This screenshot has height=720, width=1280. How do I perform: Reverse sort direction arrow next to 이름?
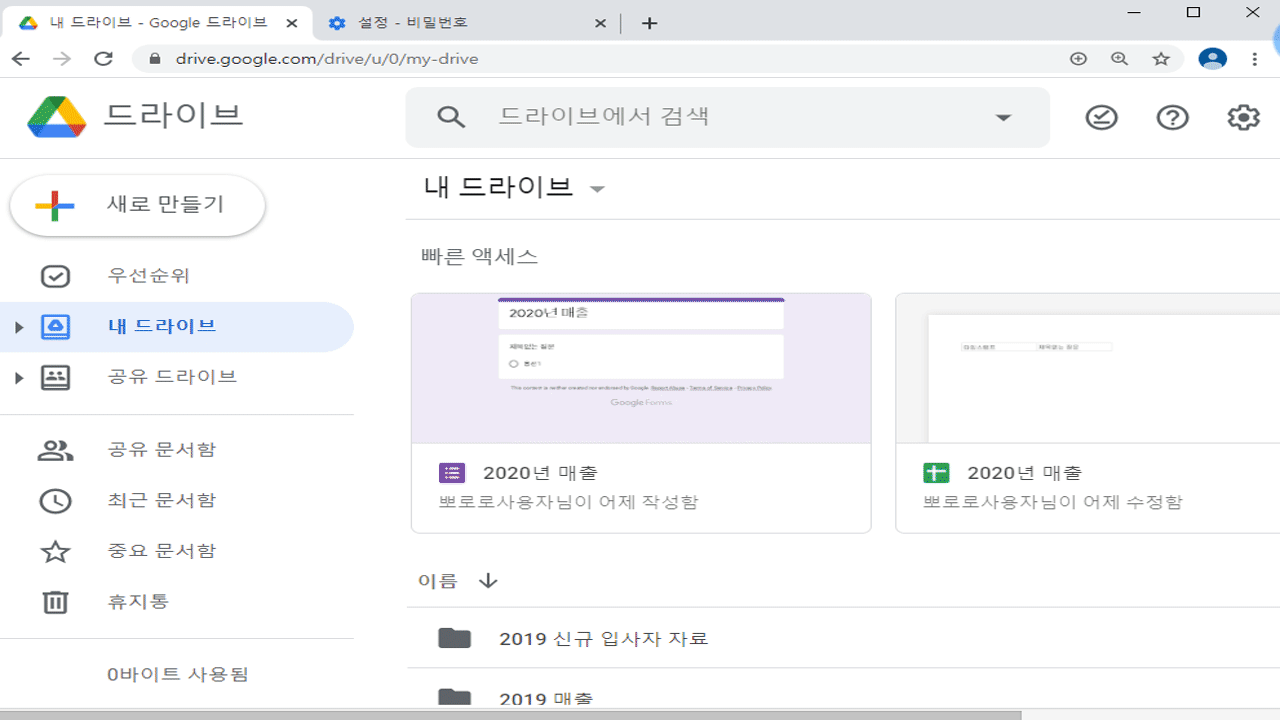click(488, 581)
